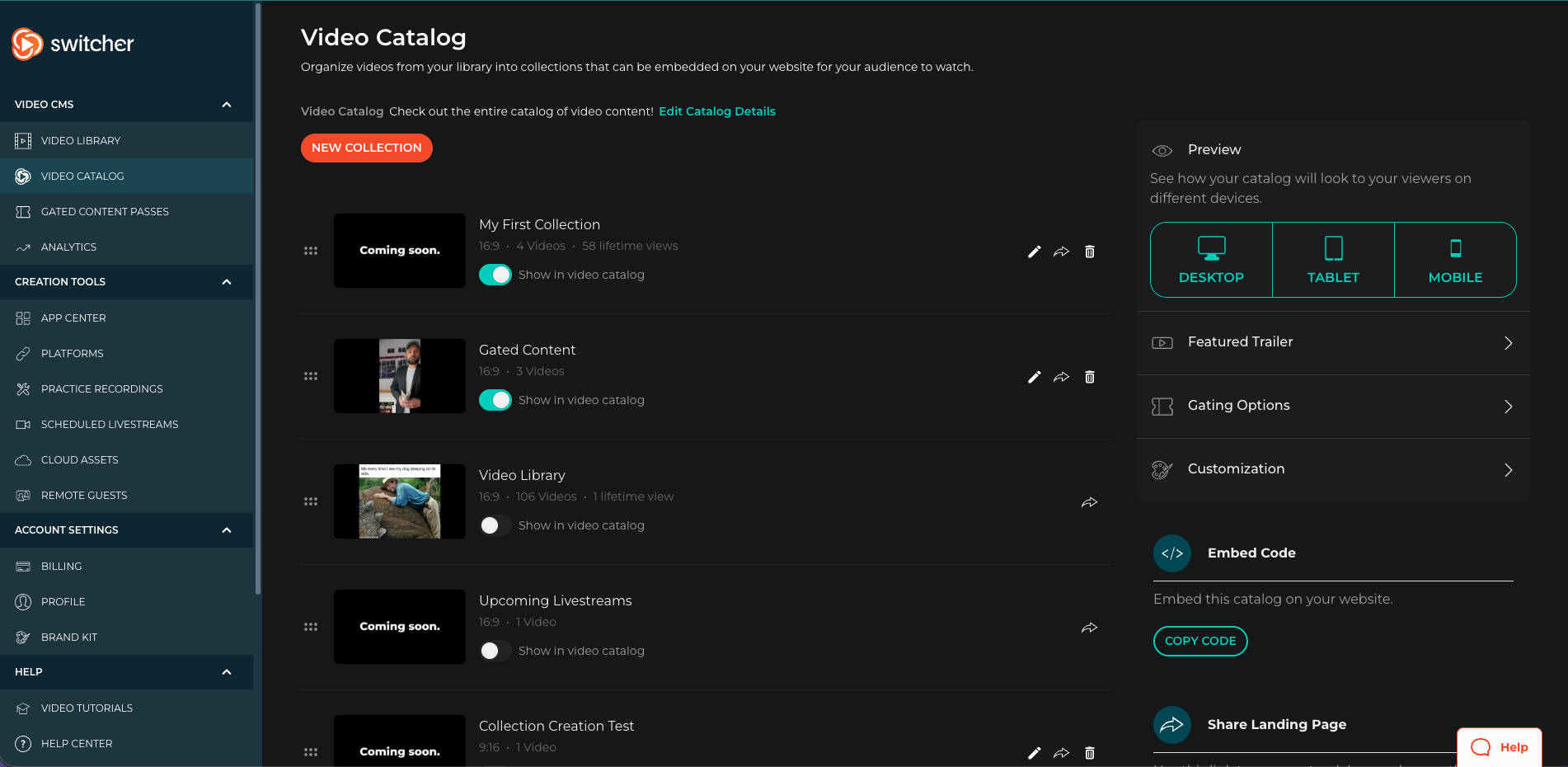The image size is (1568, 767).
Task: Click Gated Content collection thumbnail
Action: pyautogui.click(x=400, y=376)
